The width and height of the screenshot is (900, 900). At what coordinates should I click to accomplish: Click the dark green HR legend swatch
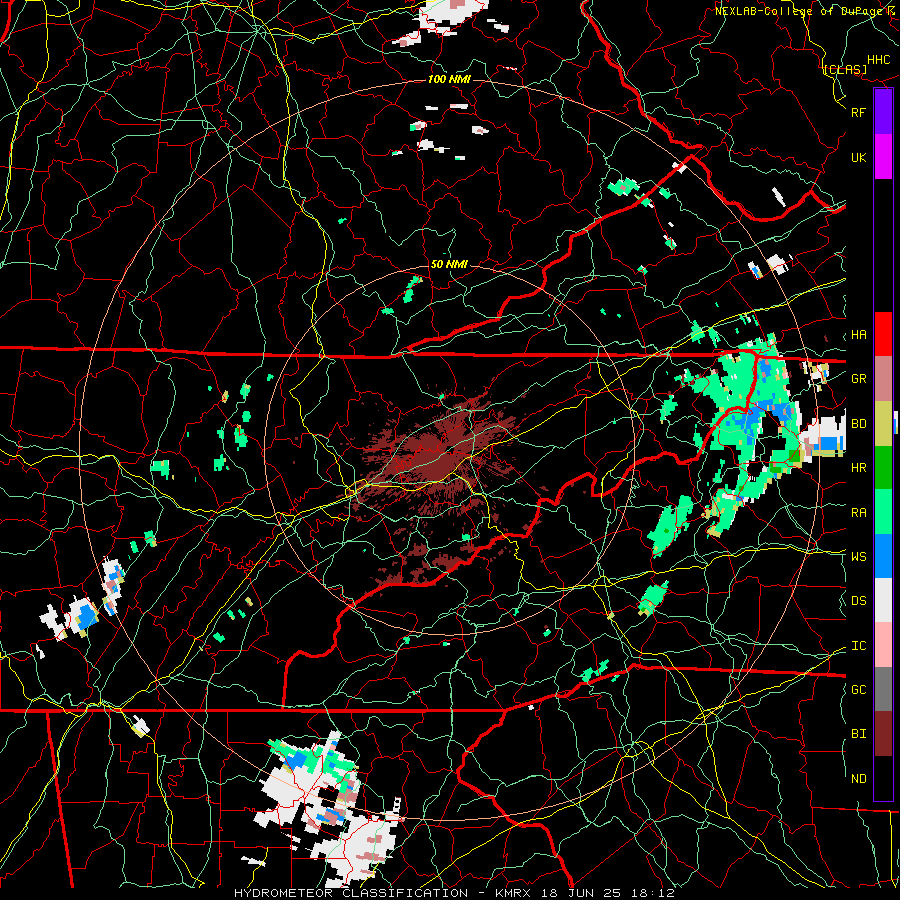tap(883, 468)
